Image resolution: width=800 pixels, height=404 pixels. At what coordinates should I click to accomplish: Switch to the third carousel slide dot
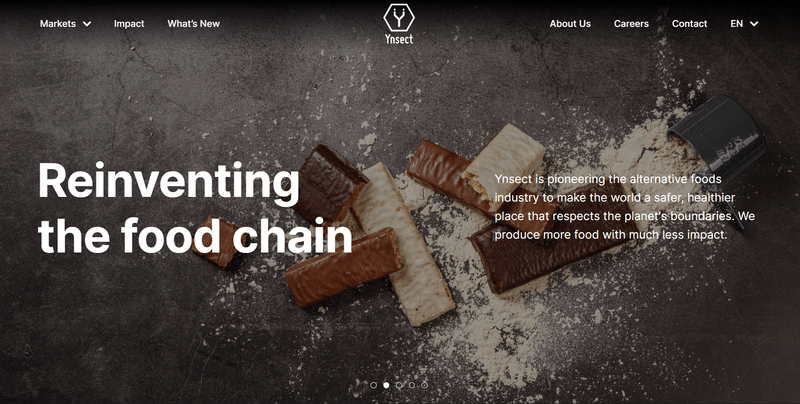click(x=399, y=385)
